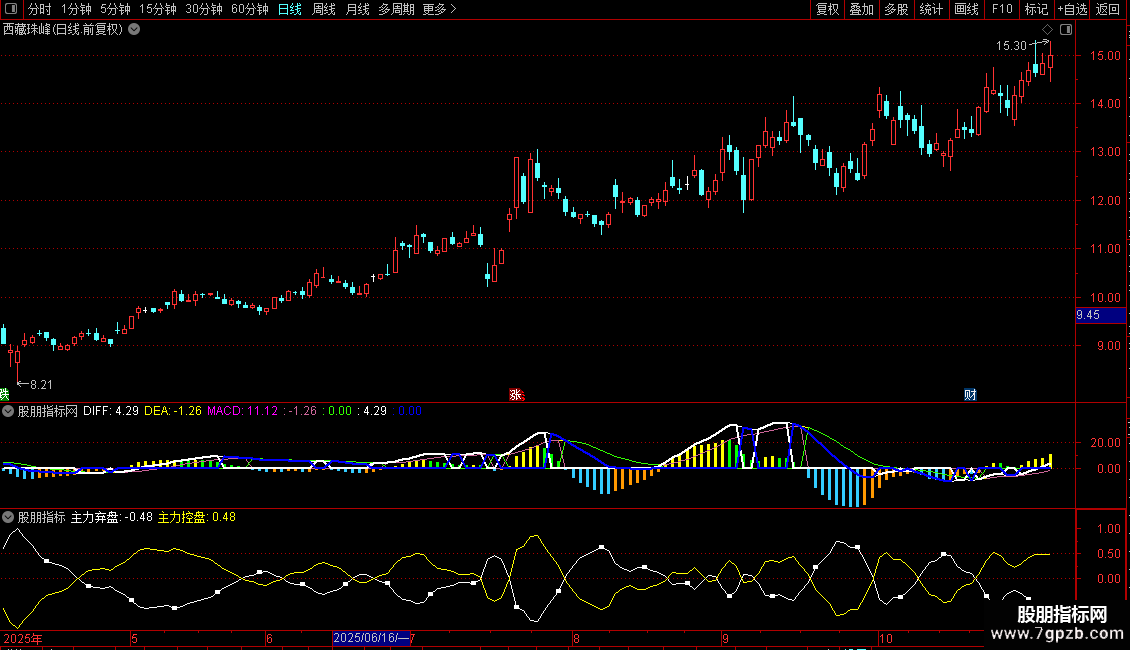This screenshot has height=650, width=1130.
Task: Switch to 1分钟 period
Action: coord(76,9)
